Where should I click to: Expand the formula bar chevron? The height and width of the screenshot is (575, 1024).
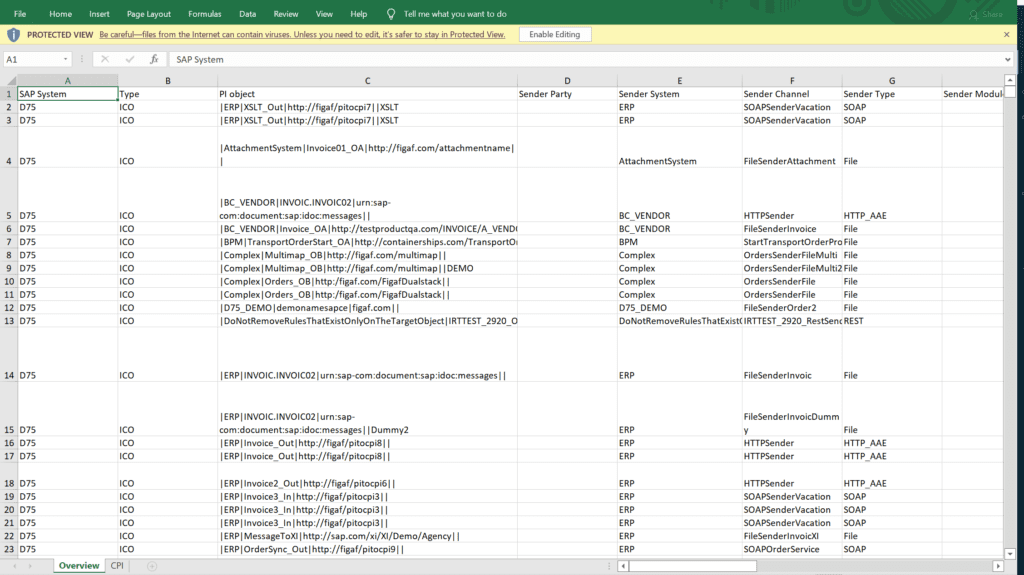1008,59
